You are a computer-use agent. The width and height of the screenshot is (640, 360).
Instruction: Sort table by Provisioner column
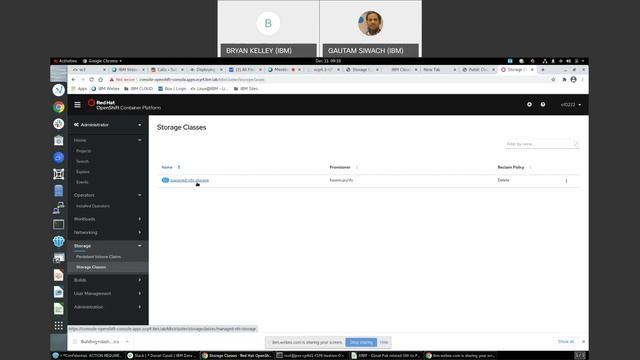tap(340, 167)
